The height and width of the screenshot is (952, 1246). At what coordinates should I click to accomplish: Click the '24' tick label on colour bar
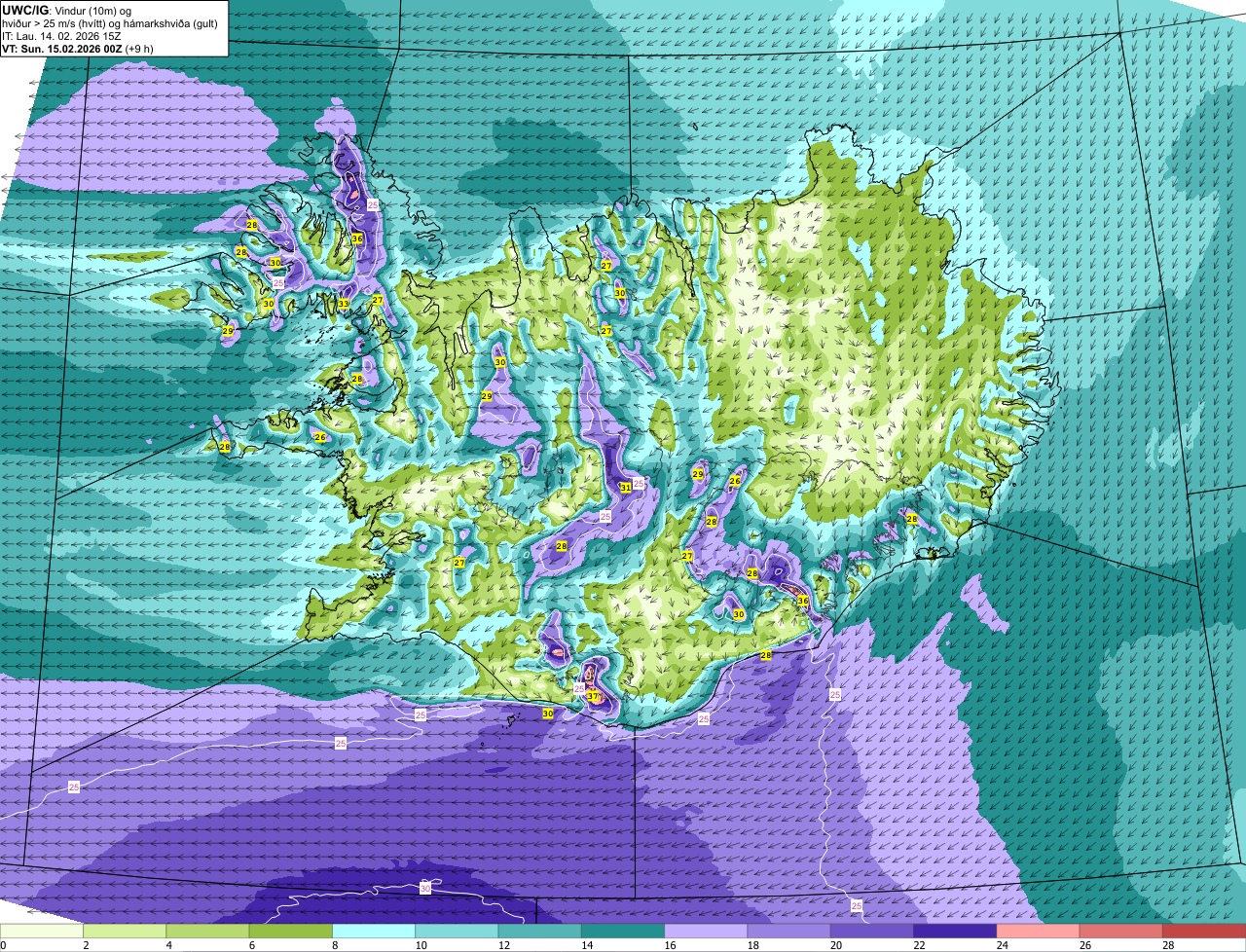(1001, 945)
